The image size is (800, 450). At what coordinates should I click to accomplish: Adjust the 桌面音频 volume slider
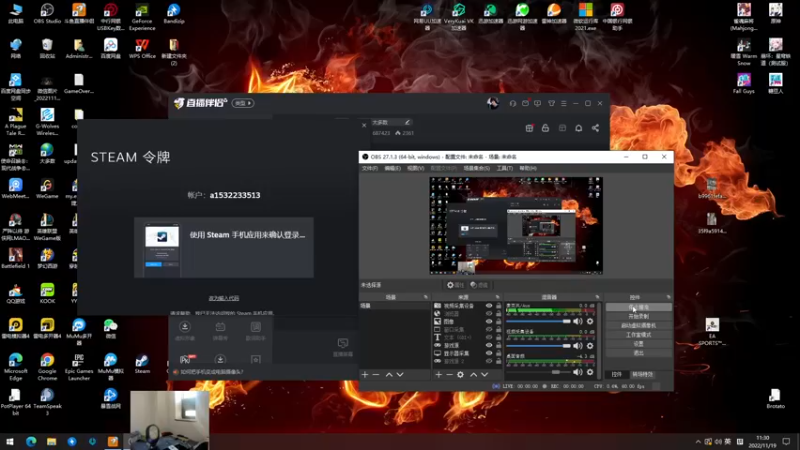coord(538,372)
